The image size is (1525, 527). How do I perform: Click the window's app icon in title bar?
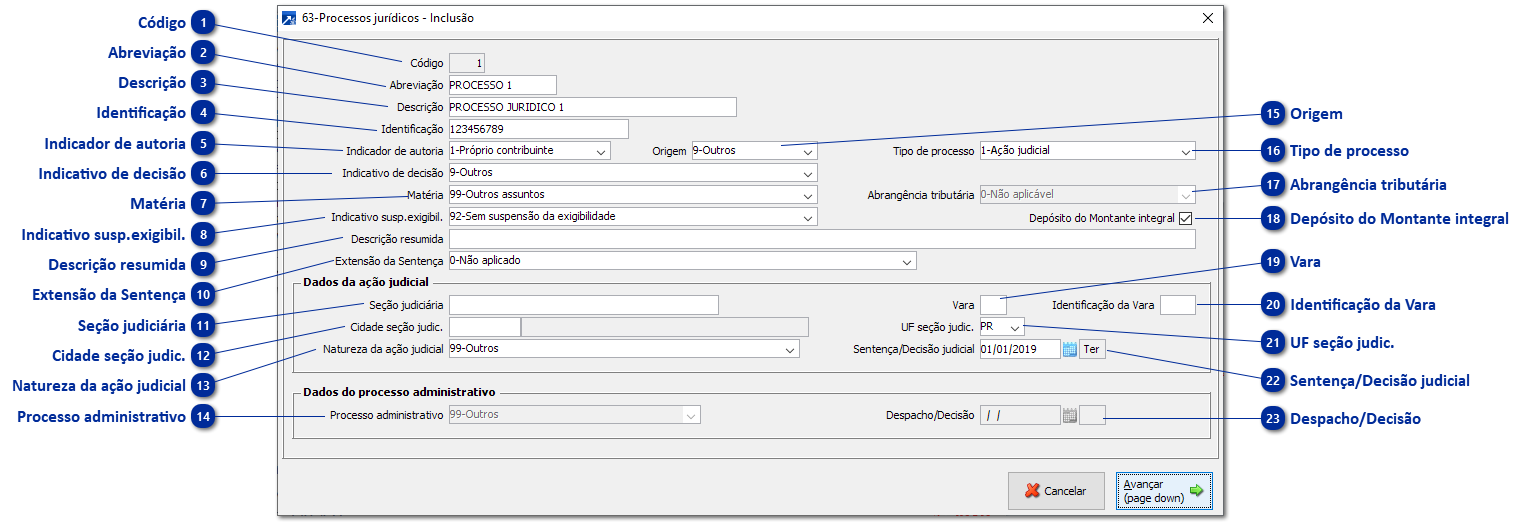[x=290, y=18]
